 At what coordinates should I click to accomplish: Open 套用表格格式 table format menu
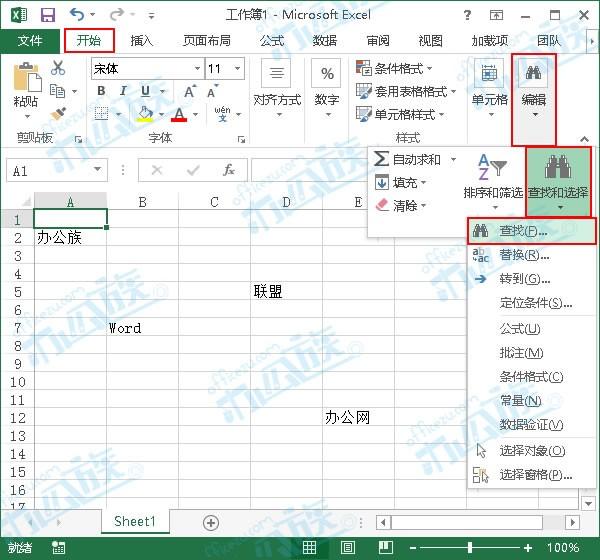click(x=406, y=91)
